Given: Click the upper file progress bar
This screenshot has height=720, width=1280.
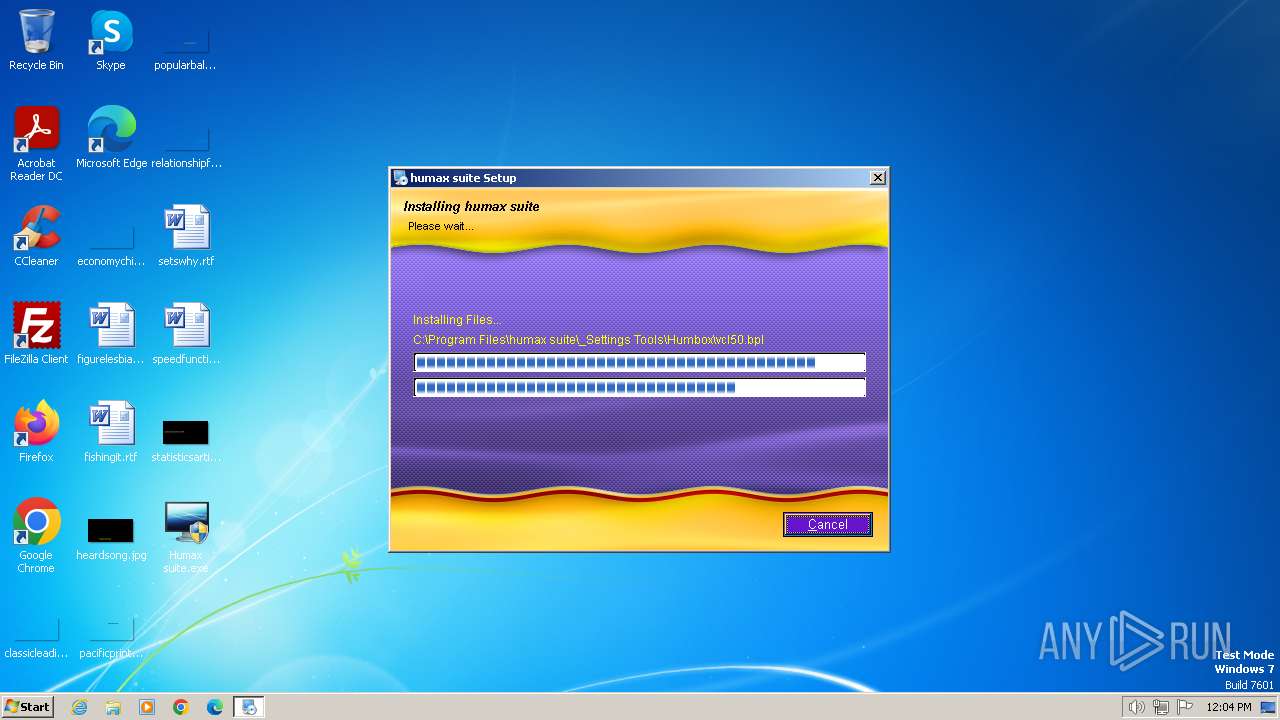Looking at the screenshot, I should pos(640,362).
